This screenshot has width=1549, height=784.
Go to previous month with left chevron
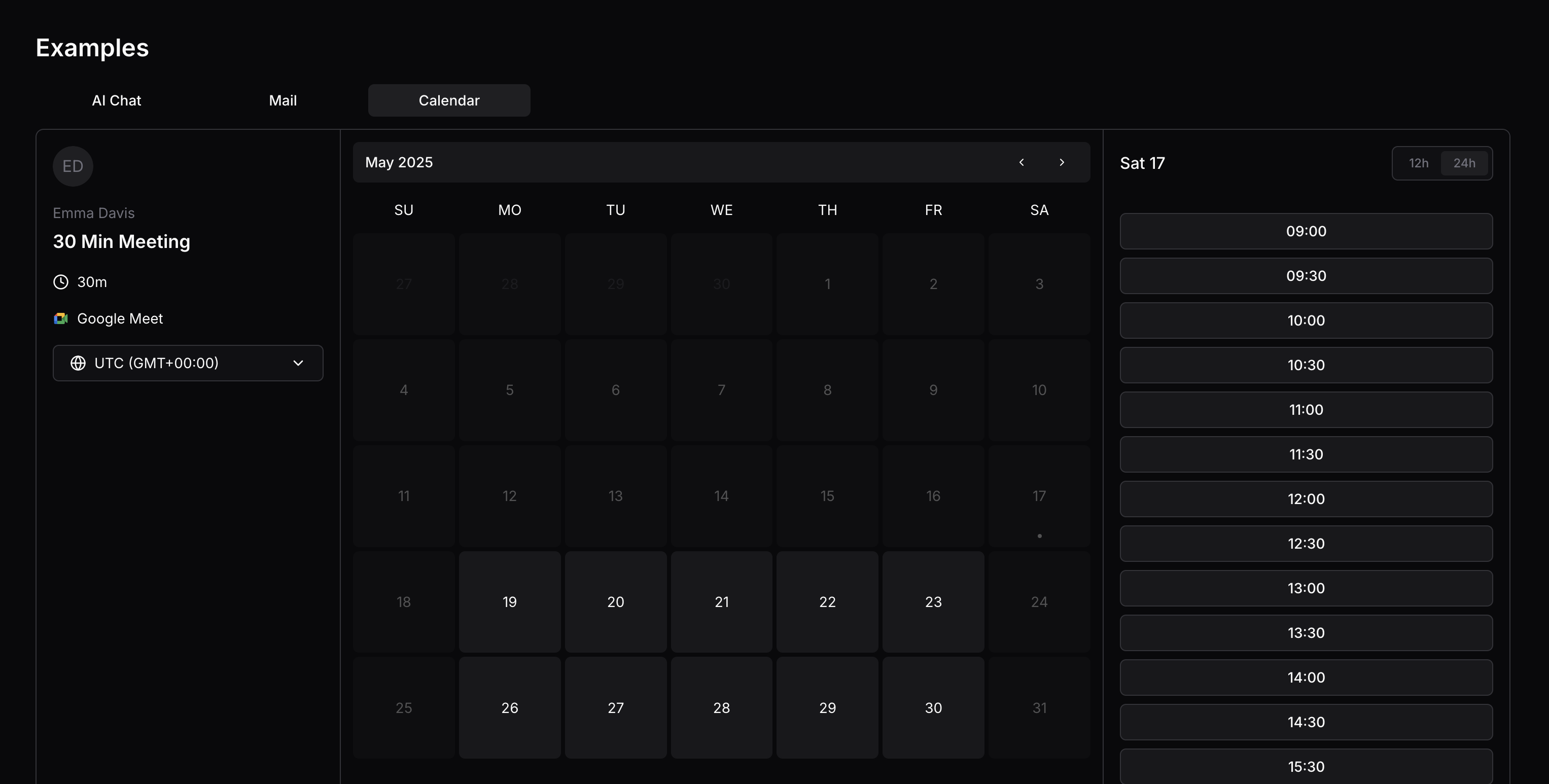coord(1021,162)
